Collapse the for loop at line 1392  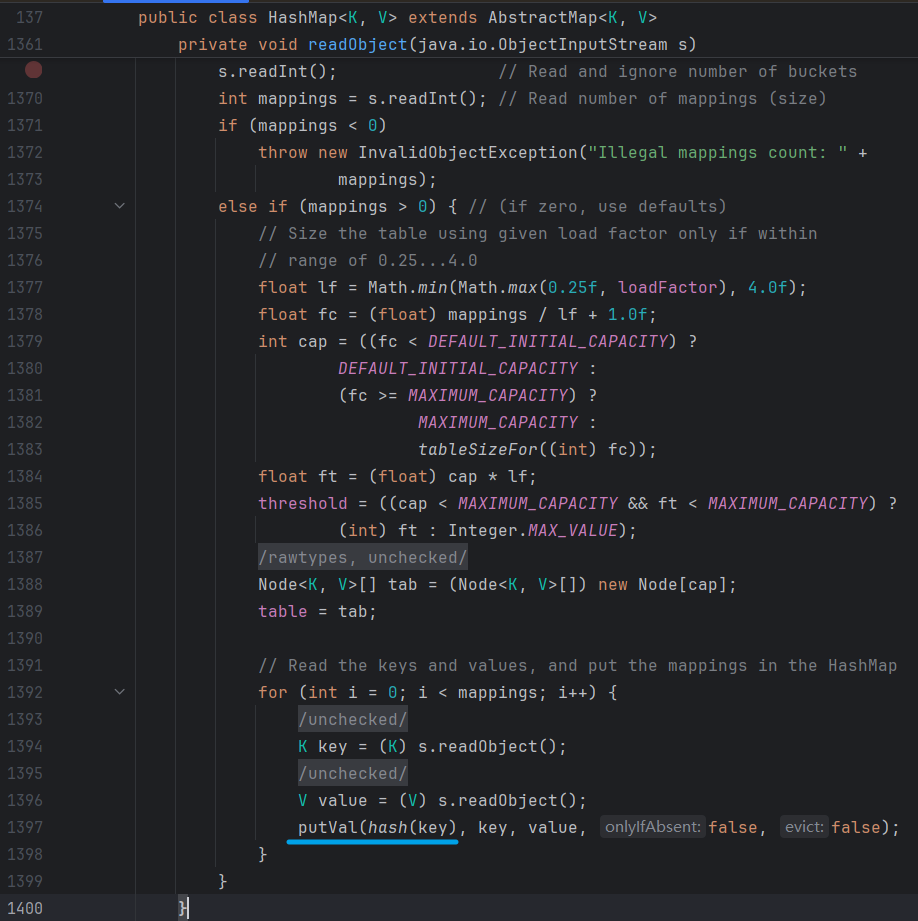119,692
